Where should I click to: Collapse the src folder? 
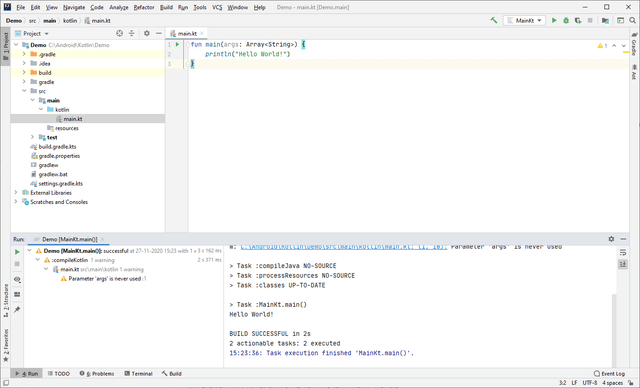24,91
